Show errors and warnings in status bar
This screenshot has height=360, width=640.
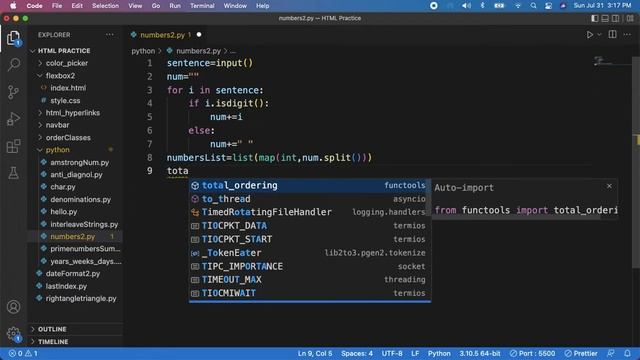click(23, 353)
